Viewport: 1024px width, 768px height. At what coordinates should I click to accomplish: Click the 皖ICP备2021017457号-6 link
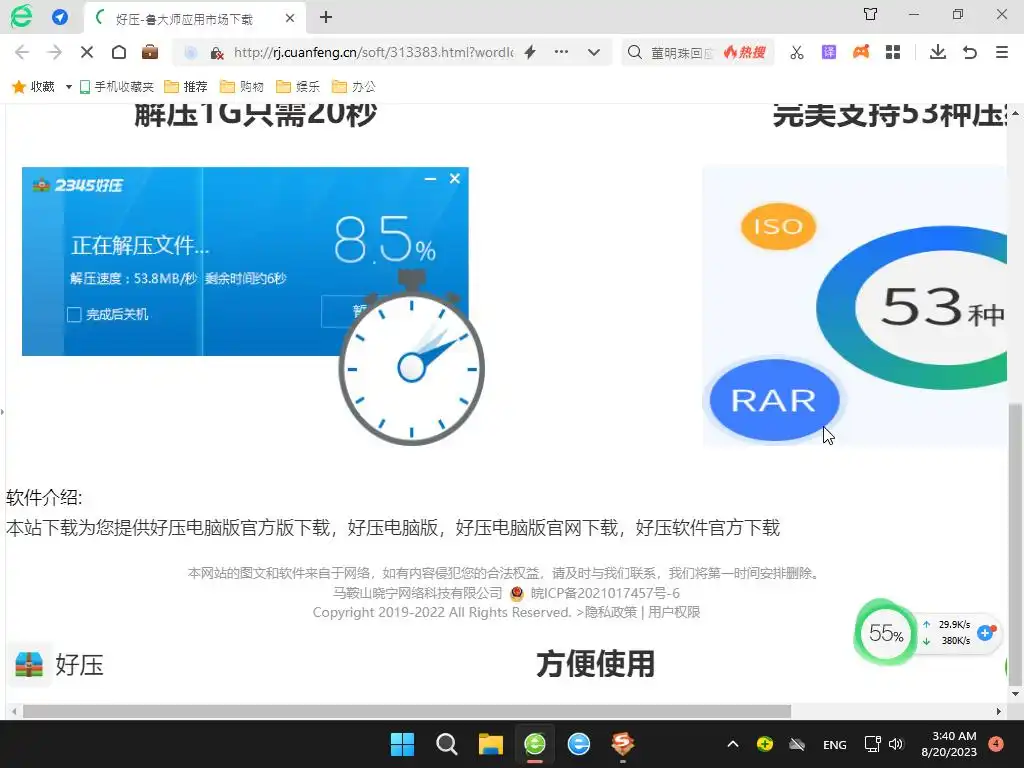(605, 593)
